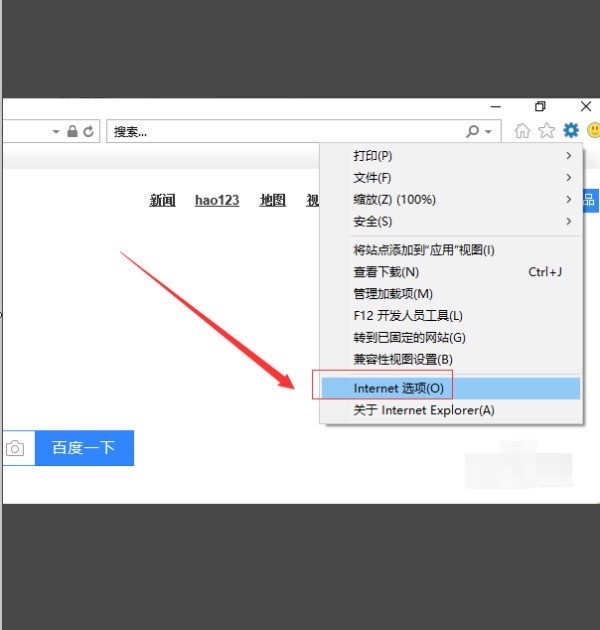Click the camera image-search icon
This screenshot has width=600, height=630.
click(x=15, y=448)
